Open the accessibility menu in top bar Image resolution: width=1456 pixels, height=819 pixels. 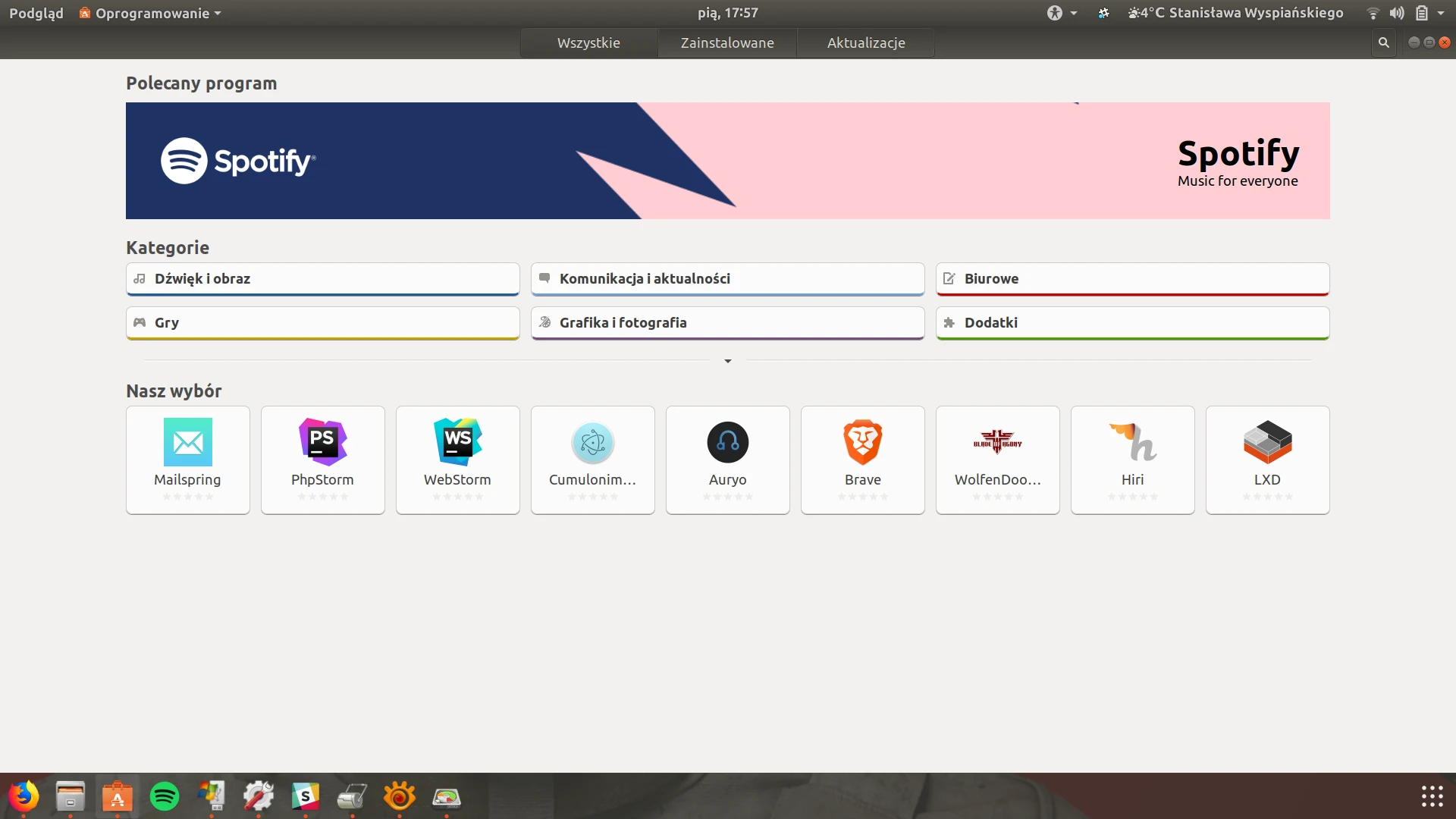click(1062, 13)
